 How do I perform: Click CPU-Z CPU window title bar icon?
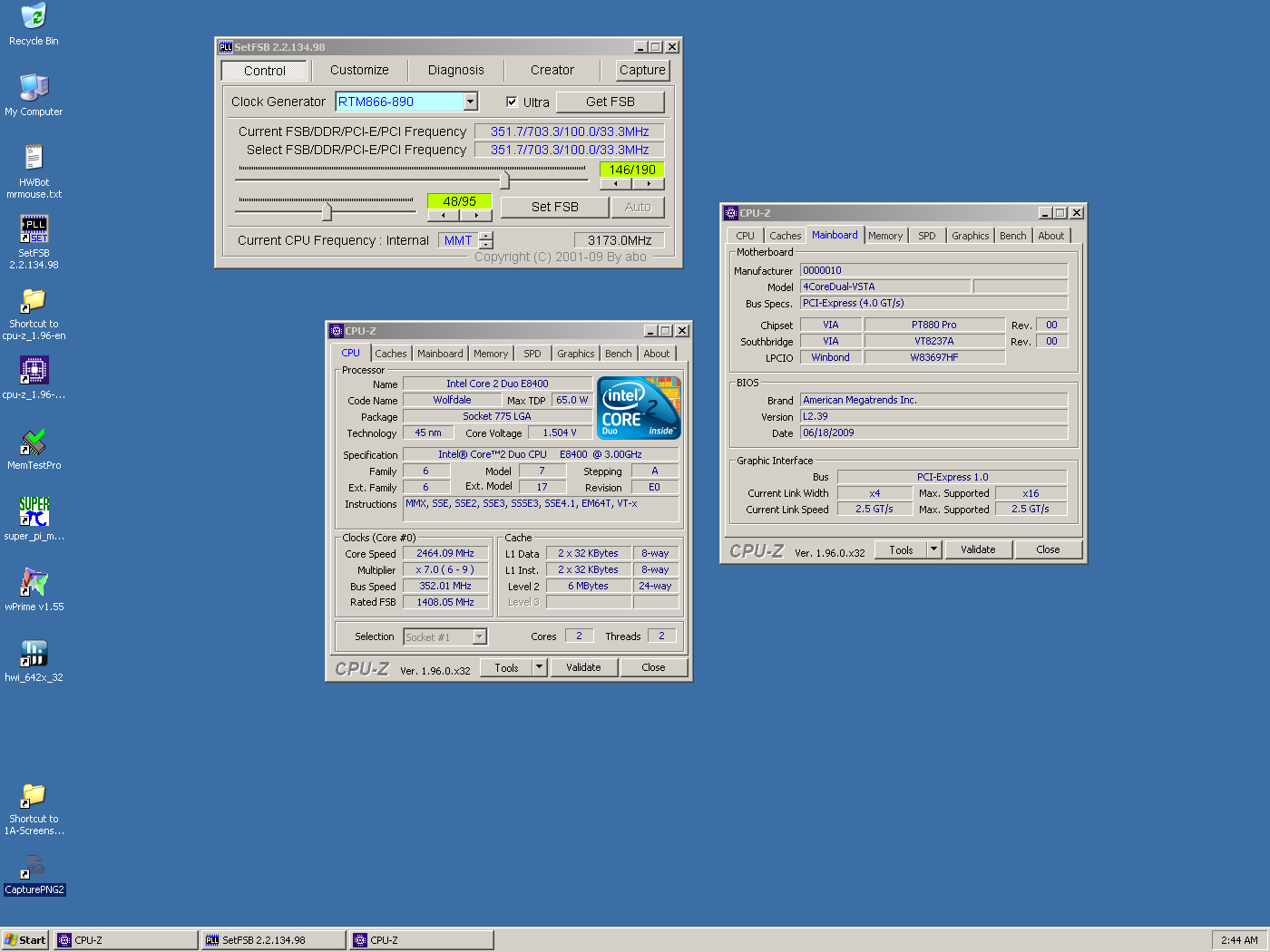point(337,331)
